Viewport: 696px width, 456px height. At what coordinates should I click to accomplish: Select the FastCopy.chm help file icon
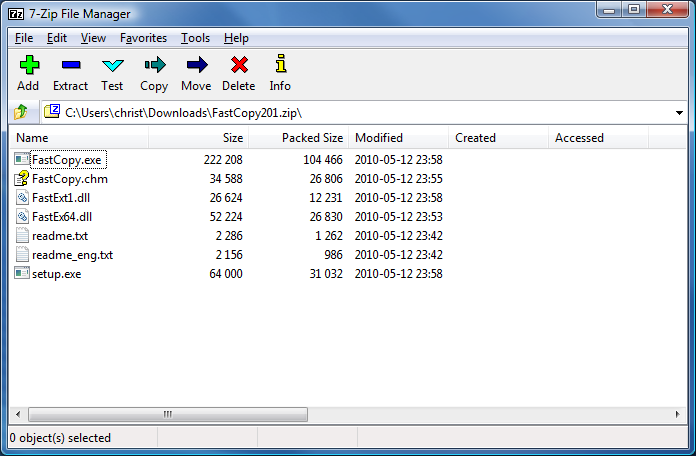click(x=22, y=178)
